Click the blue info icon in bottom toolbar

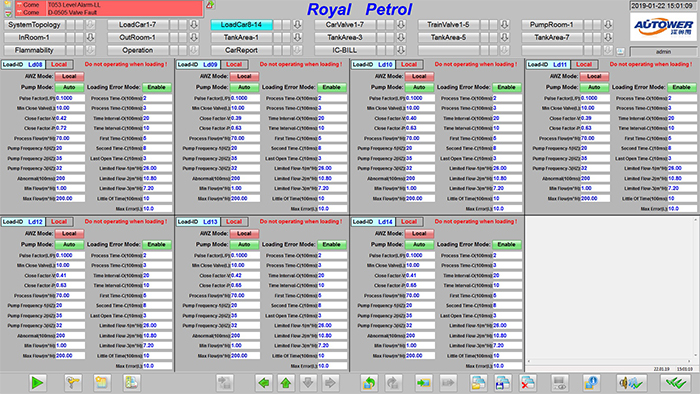point(591,382)
